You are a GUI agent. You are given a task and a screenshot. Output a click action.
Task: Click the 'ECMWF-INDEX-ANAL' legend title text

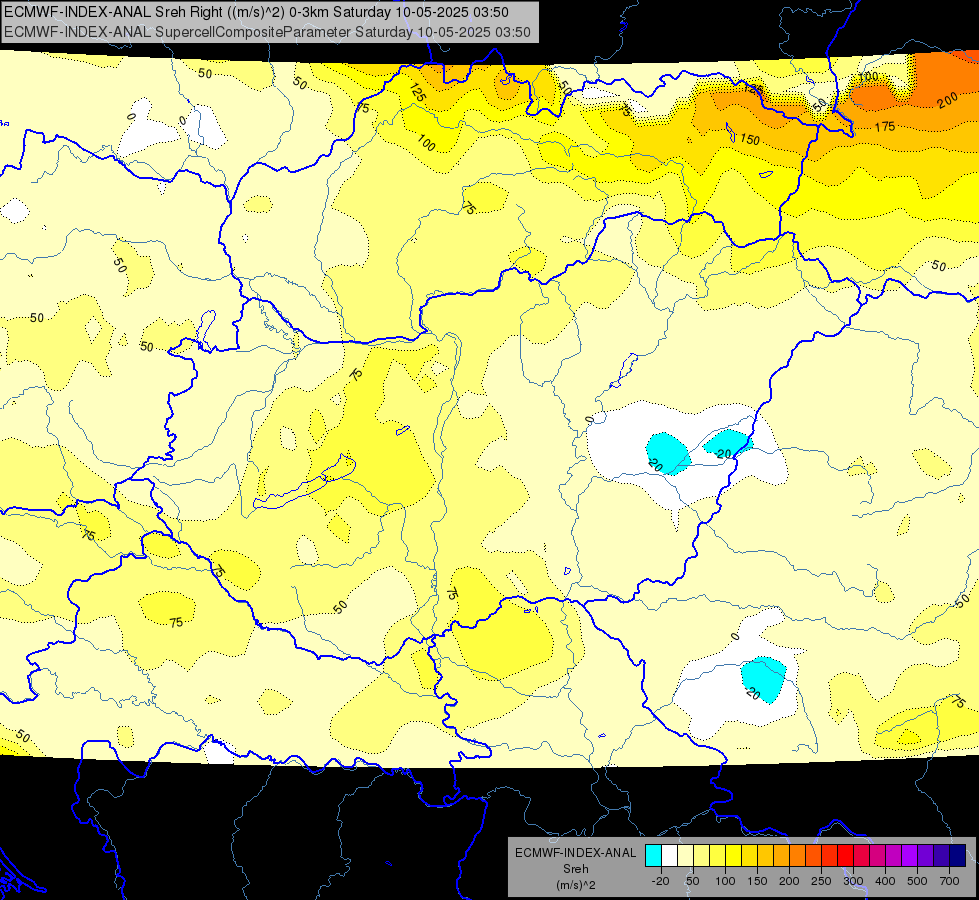[x=575, y=853]
